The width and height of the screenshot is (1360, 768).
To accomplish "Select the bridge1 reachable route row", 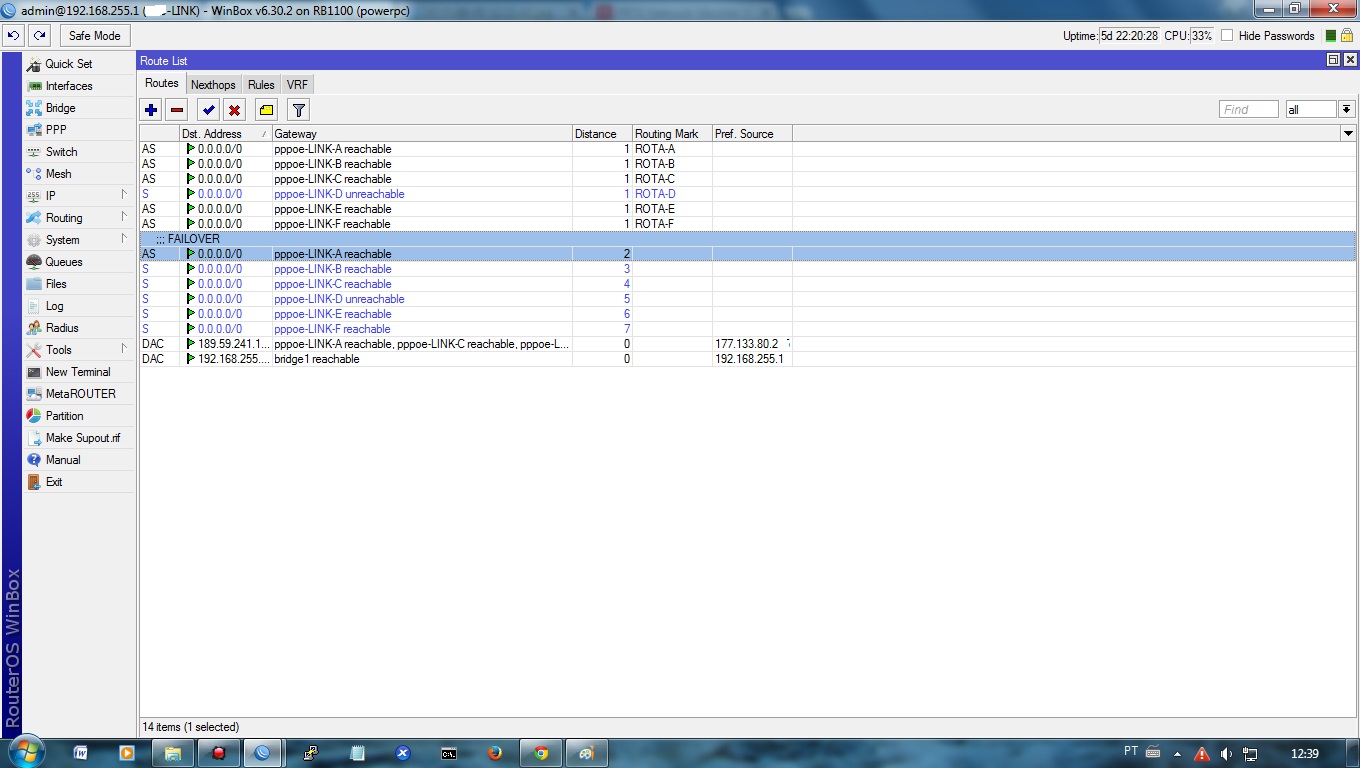I will [x=748, y=359].
